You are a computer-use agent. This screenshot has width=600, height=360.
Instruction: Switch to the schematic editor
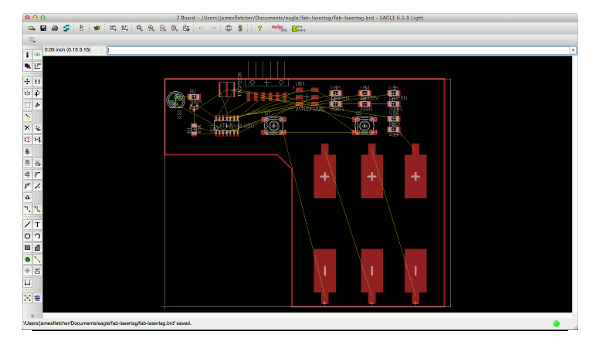click(x=81, y=28)
